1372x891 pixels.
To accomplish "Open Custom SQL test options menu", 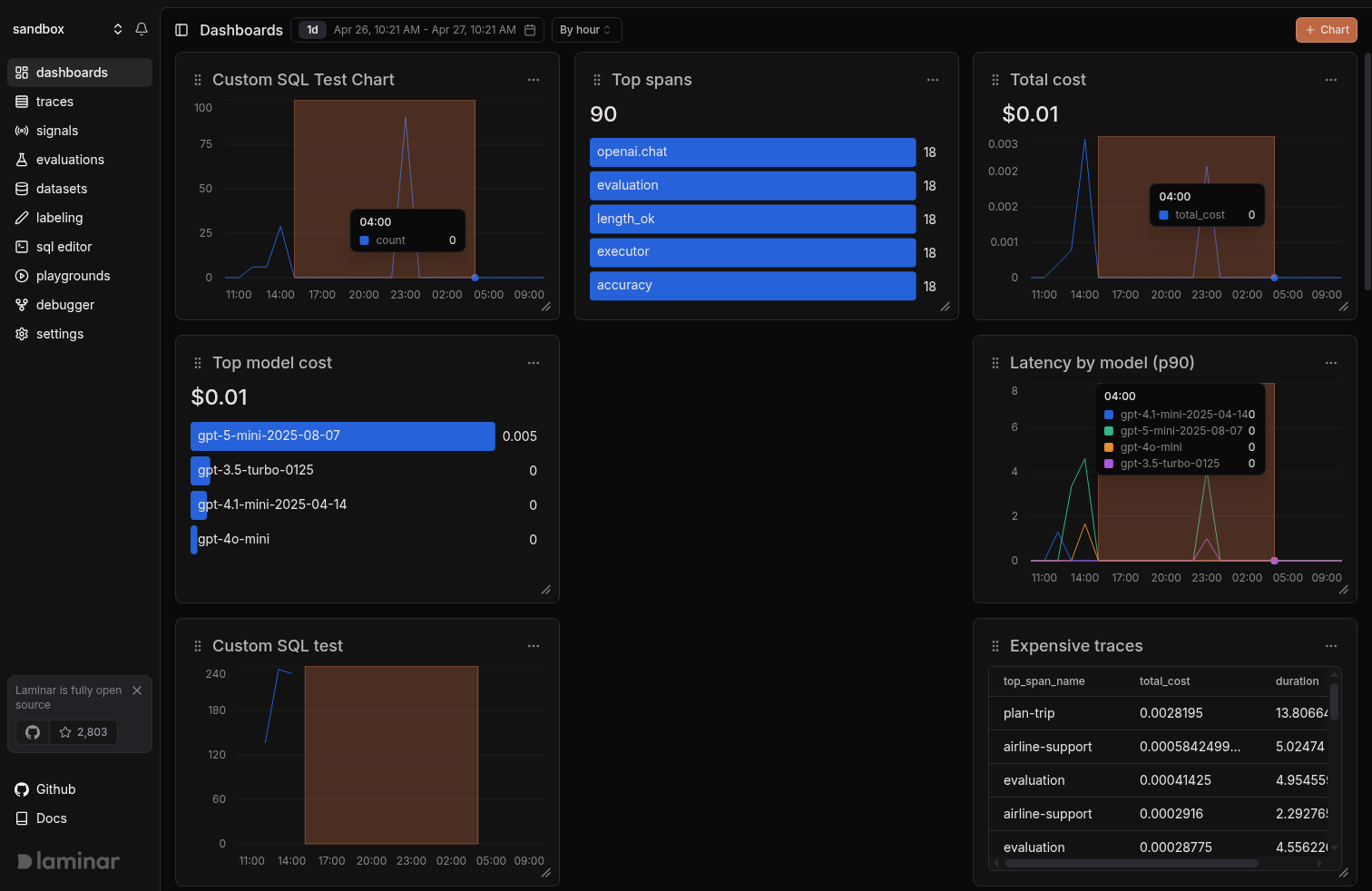I will coord(534,646).
